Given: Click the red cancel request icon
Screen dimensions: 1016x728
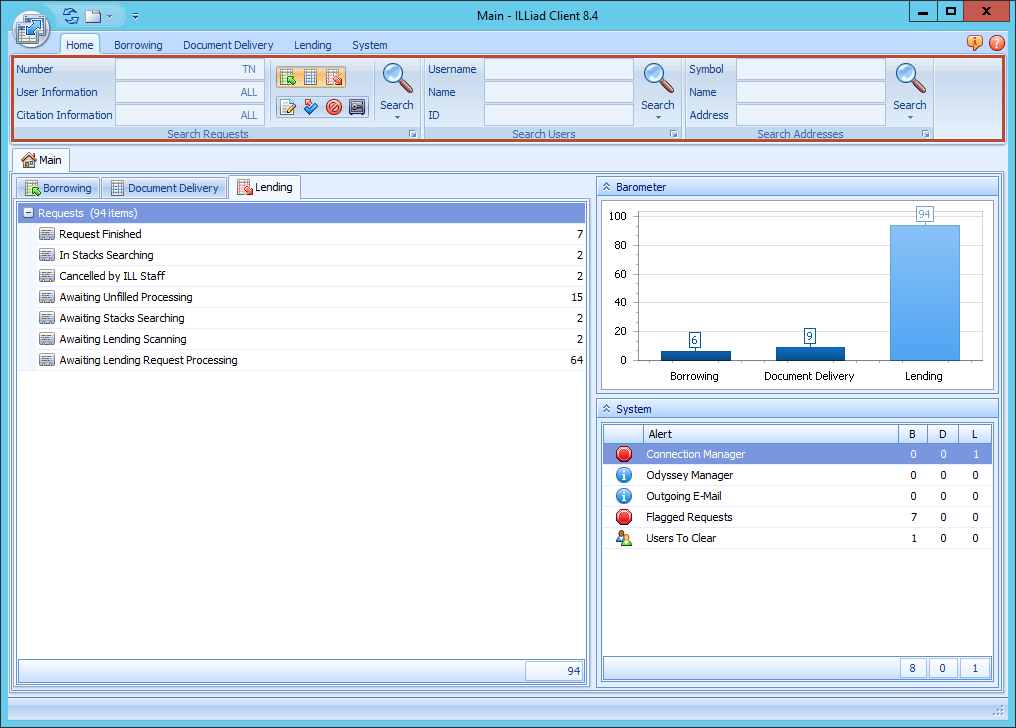Looking at the screenshot, I should (x=333, y=107).
